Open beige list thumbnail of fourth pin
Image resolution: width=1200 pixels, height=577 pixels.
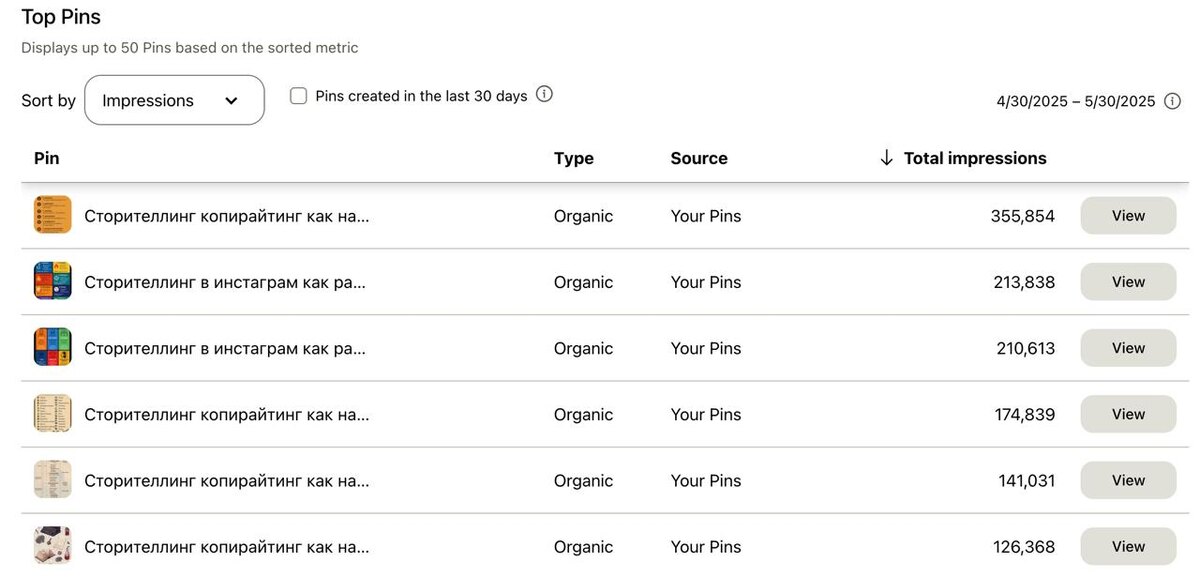[x=52, y=413]
